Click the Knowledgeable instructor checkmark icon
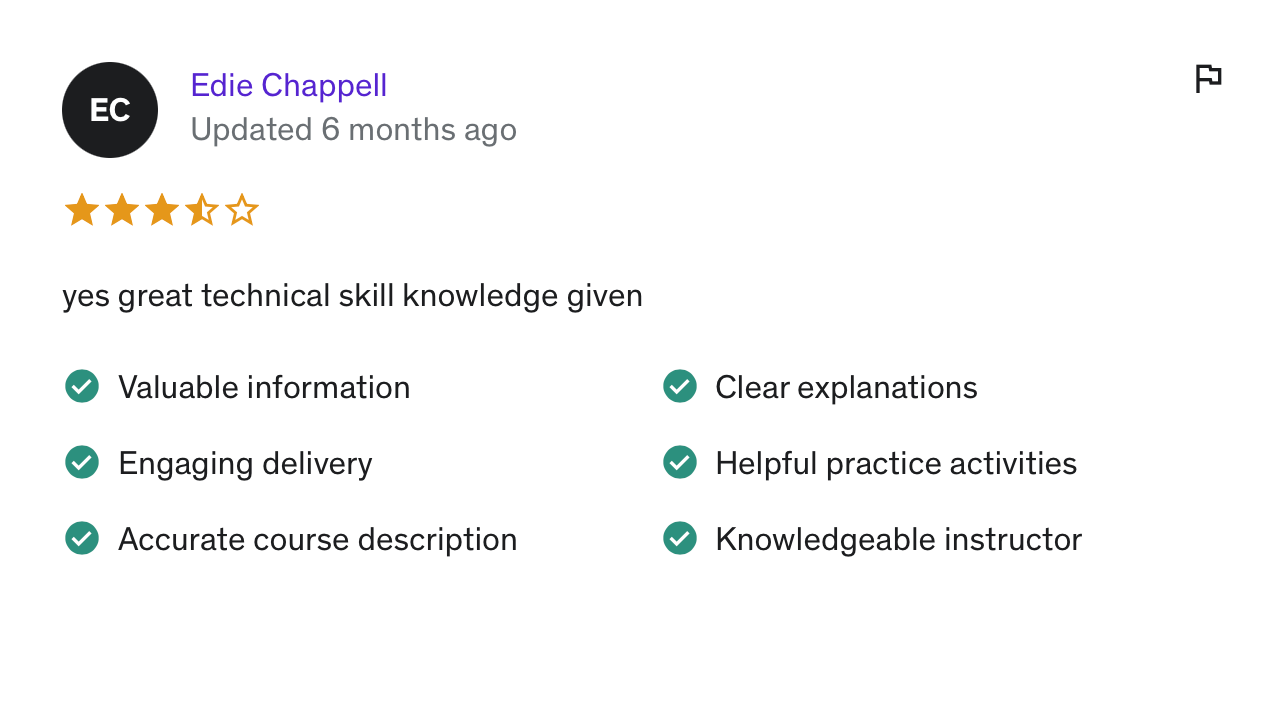Image resolution: width=1288 pixels, height=726 pixels. [680, 538]
